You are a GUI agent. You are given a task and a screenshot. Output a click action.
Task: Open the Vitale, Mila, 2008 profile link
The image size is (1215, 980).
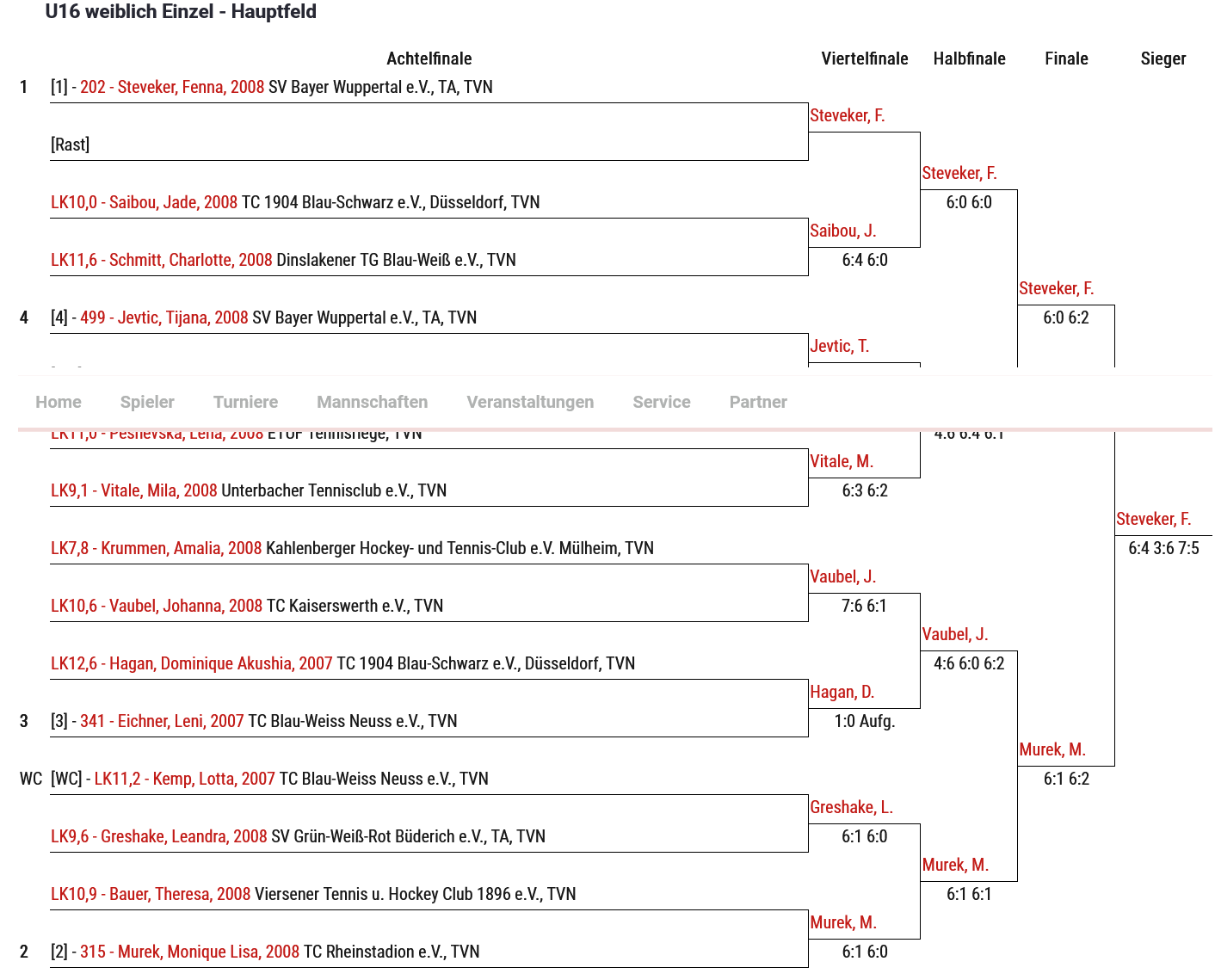tap(134, 490)
